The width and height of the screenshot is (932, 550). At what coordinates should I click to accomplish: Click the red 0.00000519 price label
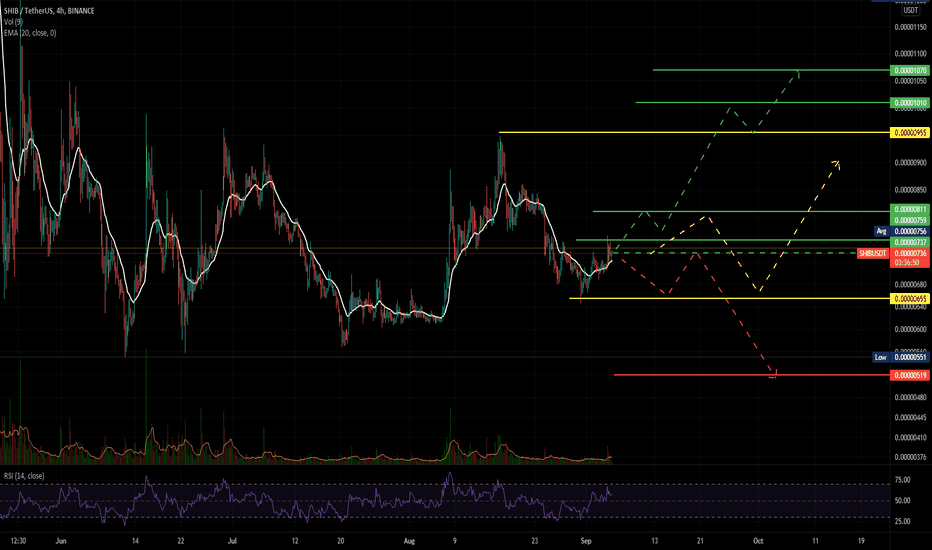point(910,375)
